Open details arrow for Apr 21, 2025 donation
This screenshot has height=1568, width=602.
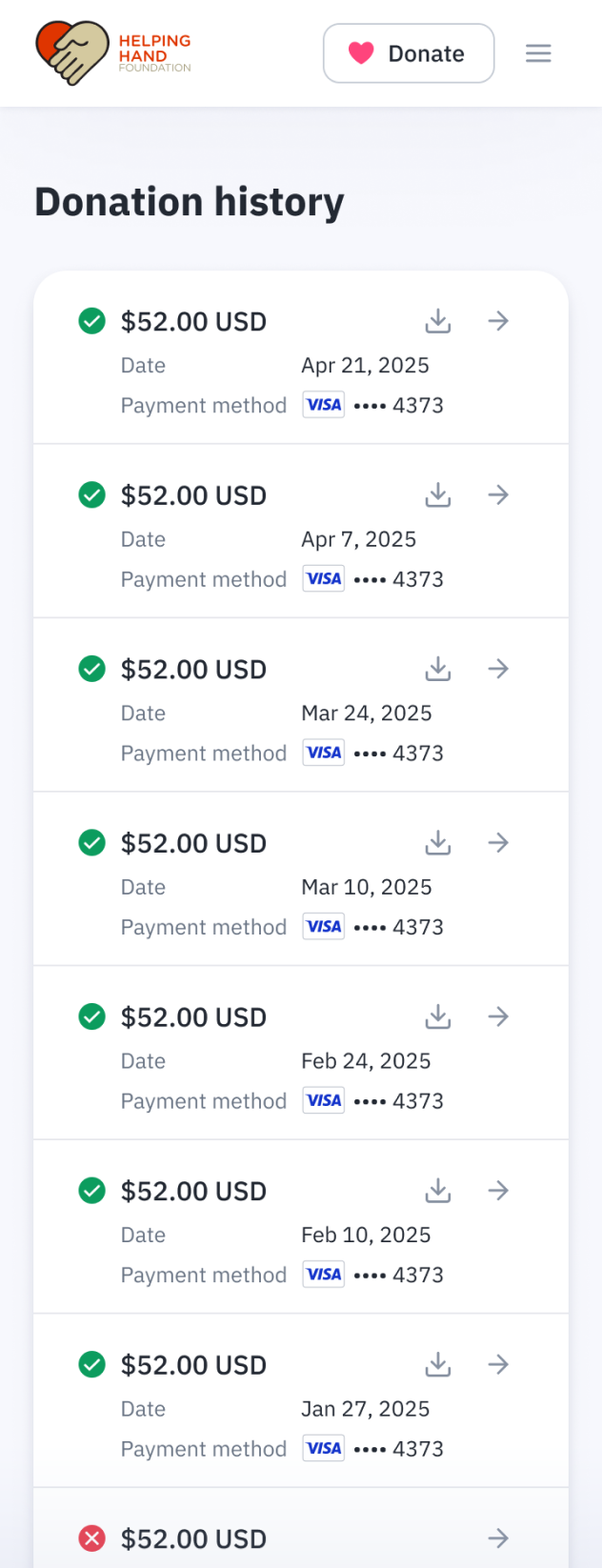coord(498,321)
